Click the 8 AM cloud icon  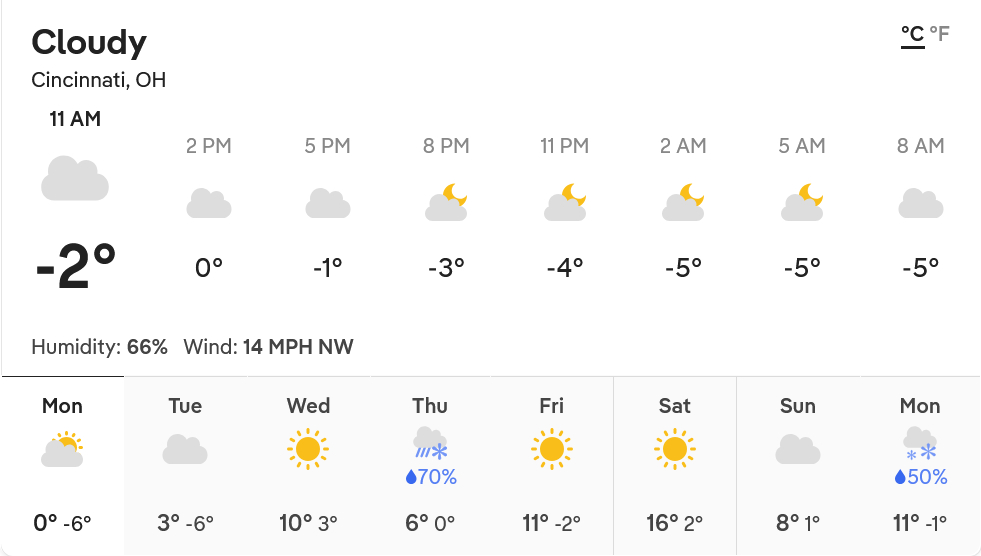(x=920, y=204)
